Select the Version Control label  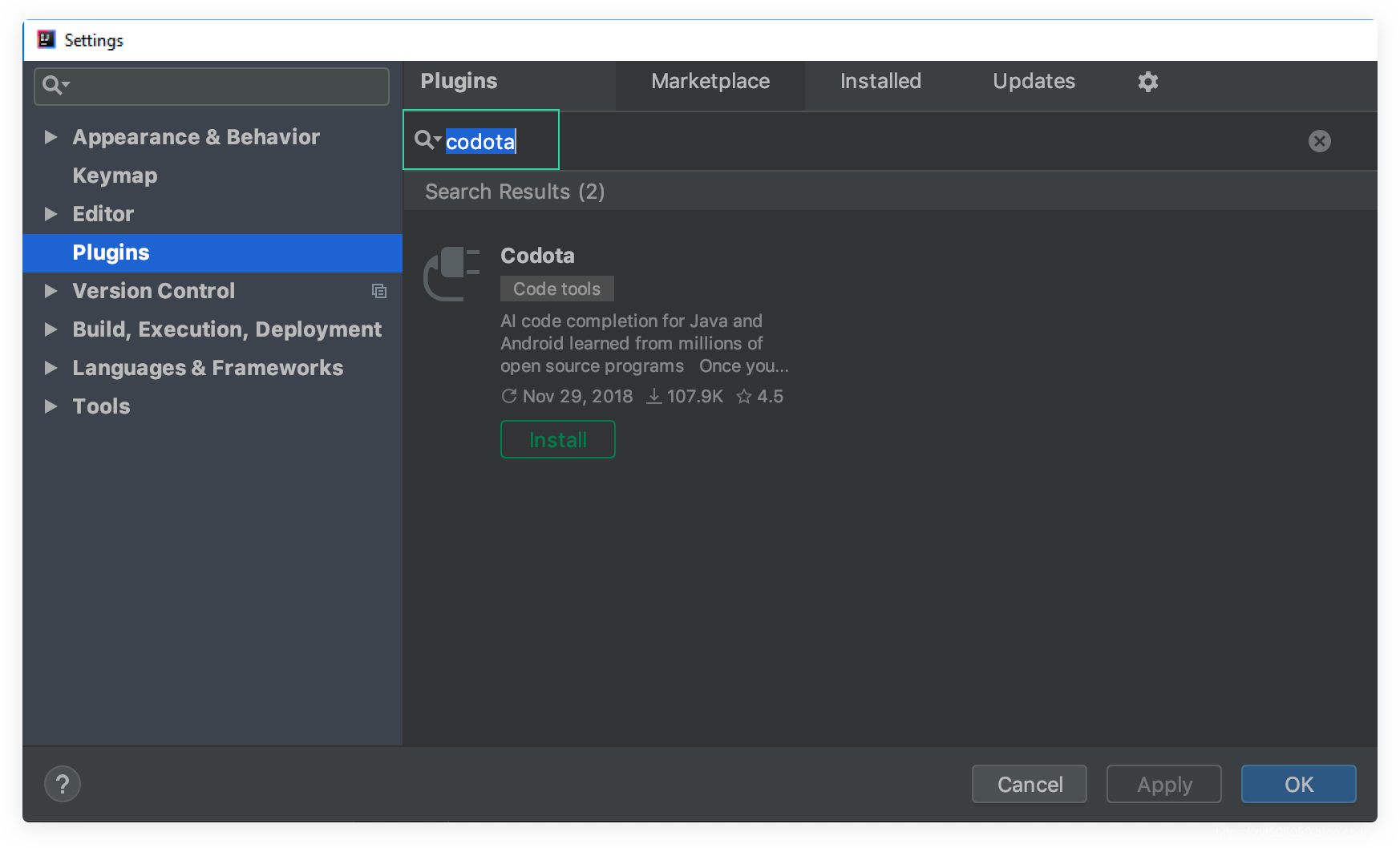pos(153,291)
